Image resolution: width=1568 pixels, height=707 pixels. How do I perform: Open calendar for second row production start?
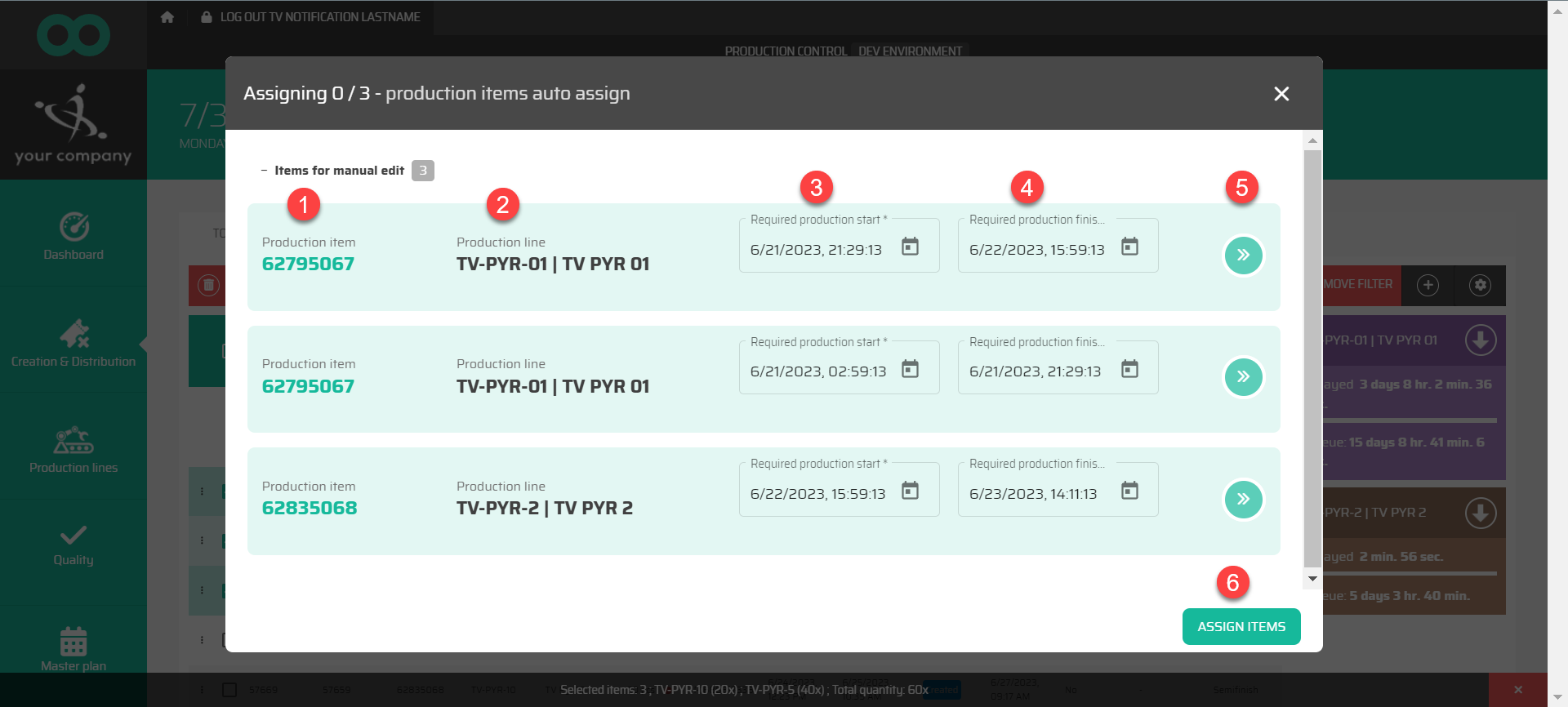click(910, 369)
